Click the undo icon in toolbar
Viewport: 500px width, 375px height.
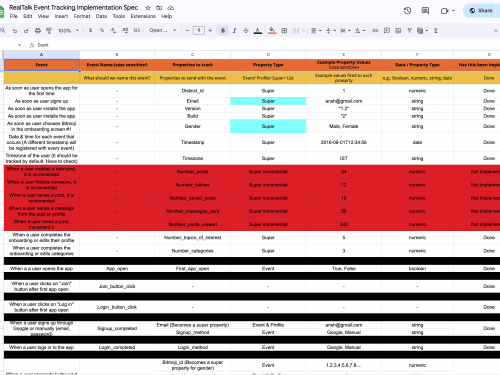tap(15, 31)
